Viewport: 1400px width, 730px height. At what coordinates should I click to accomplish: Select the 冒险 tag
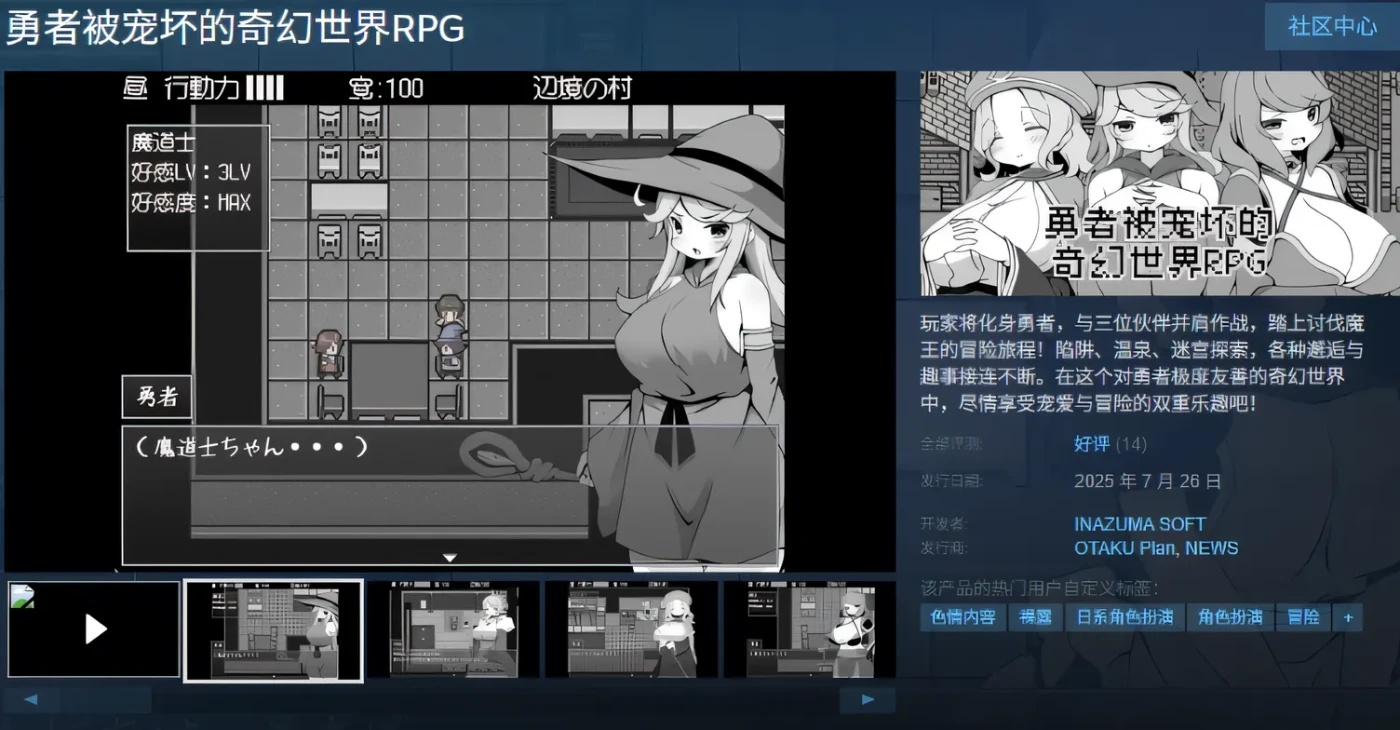click(1303, 618)
